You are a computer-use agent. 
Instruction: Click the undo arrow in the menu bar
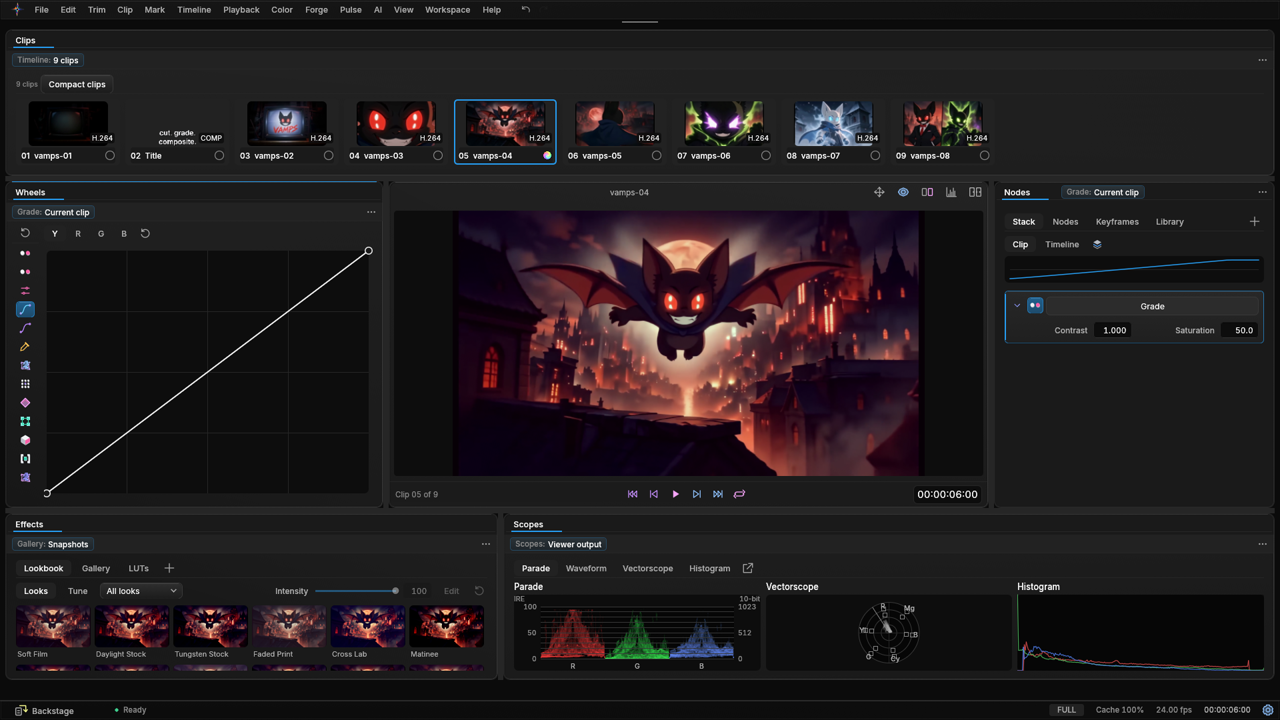pyautogui.click(x=526, y=10)
